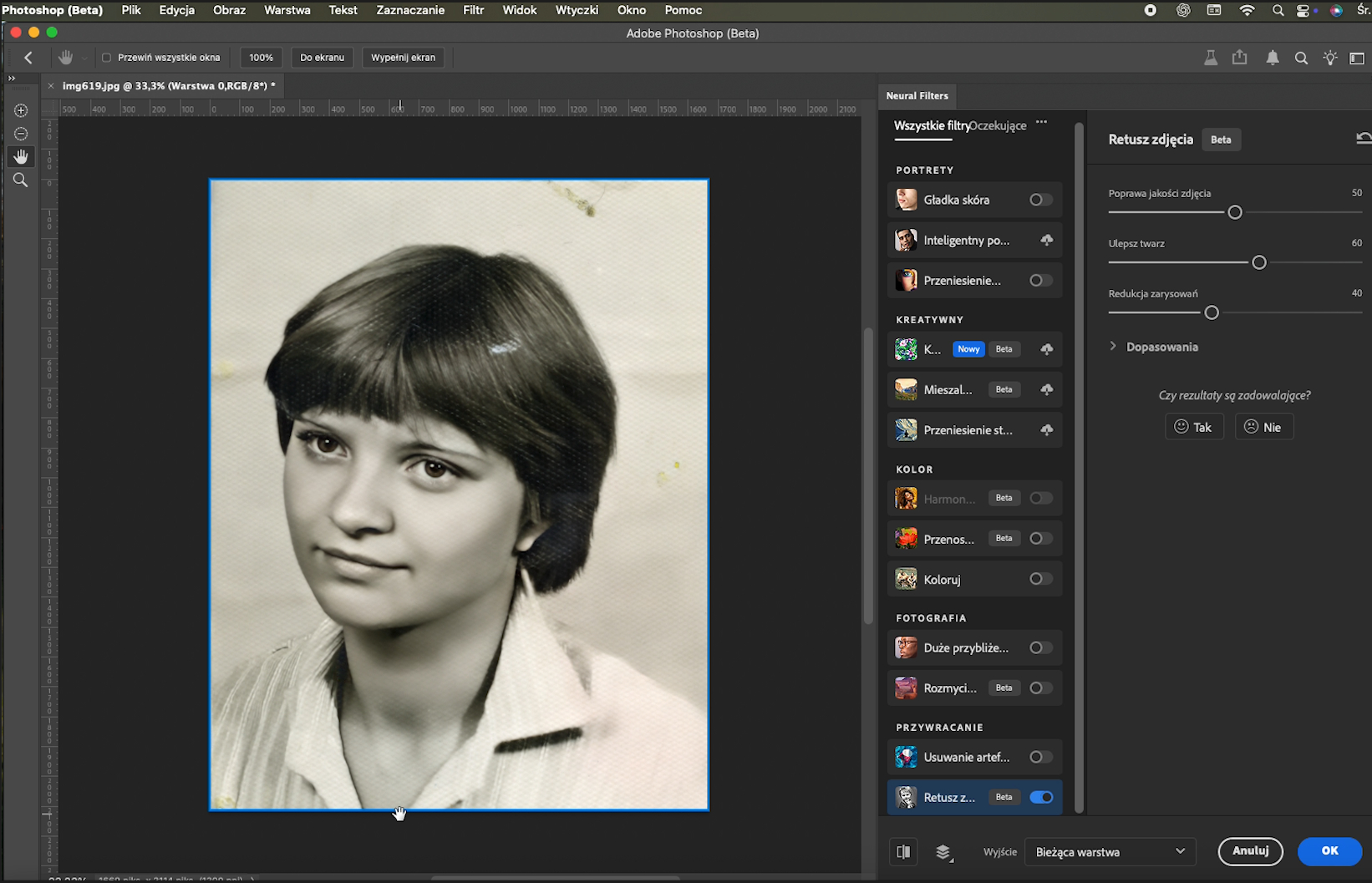This screenshot has width=1372, height=883.
Task: Turn on the Koloruj filter switch
Action: [1040, 579]
